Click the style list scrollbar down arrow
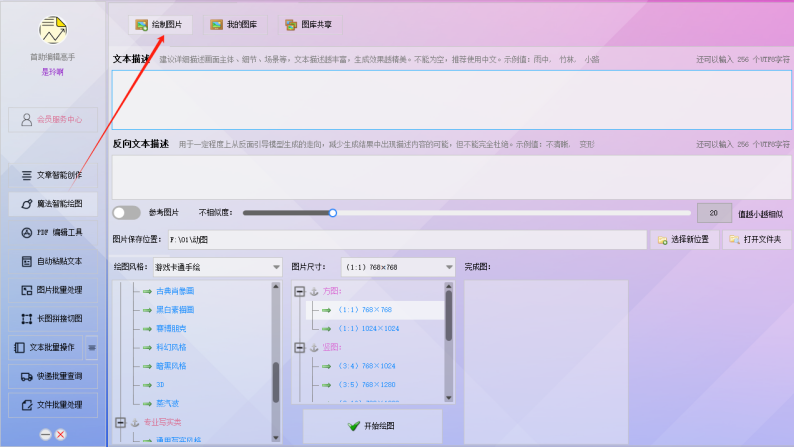The width and height of the screenshot is (794, 447). pyautogui.click(x=276, y=438)
